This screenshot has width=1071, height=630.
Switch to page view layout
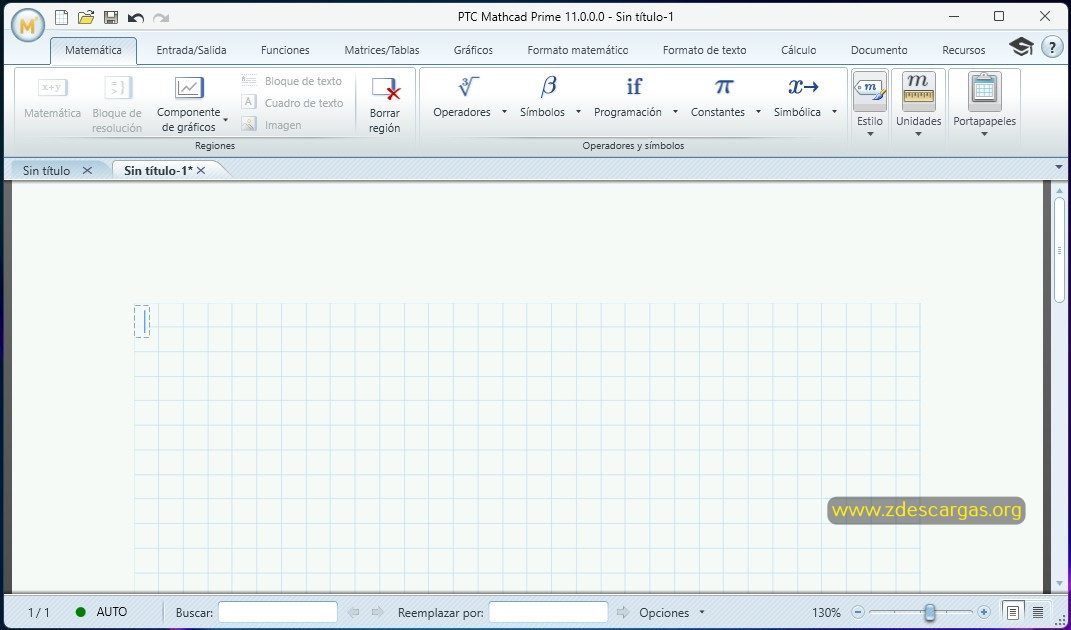[x=1012, y=612]
